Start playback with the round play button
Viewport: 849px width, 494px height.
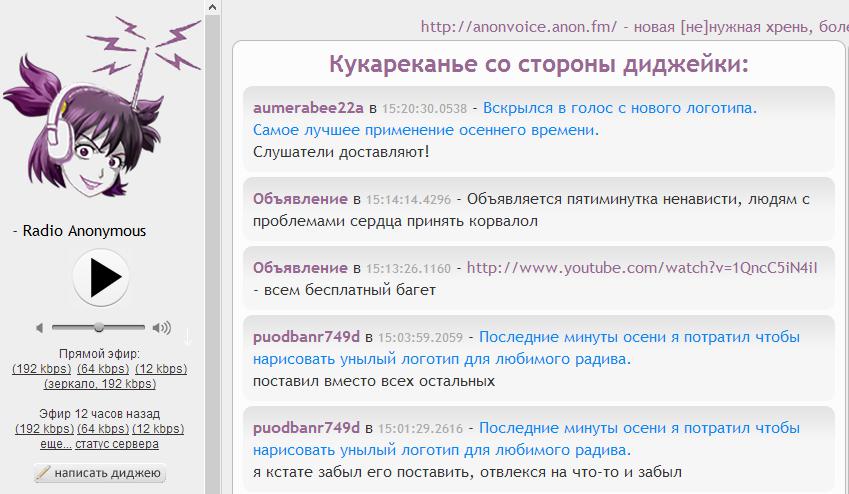pos(101,277)
